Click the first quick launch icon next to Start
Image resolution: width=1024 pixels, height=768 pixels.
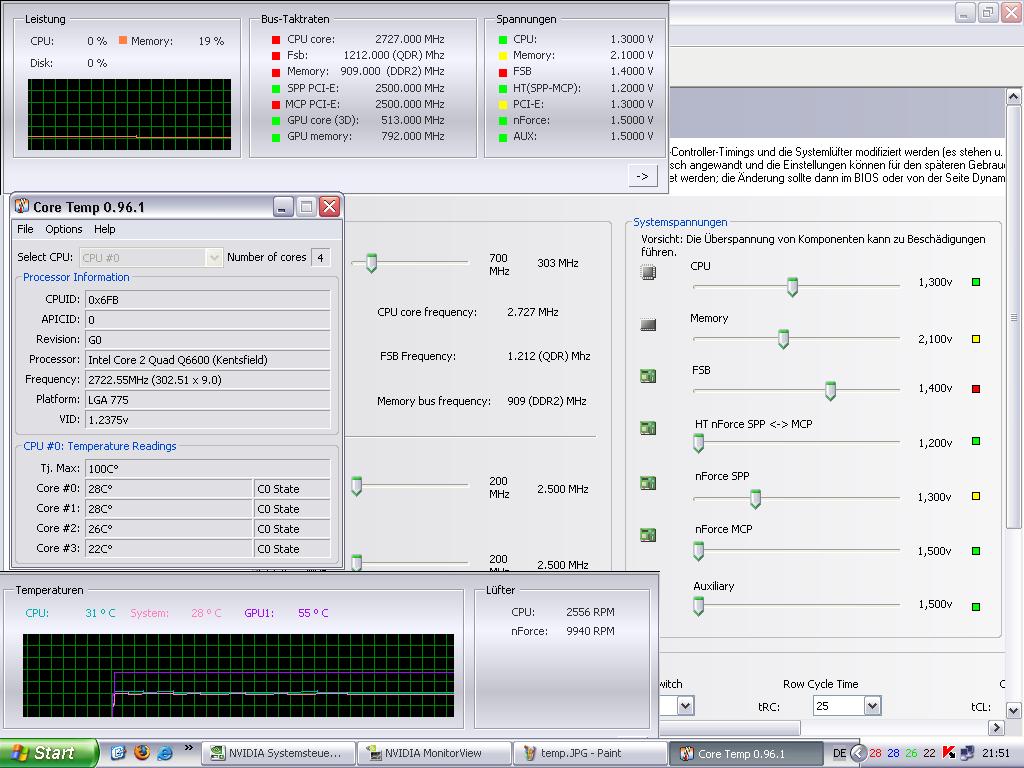point(118,752)
